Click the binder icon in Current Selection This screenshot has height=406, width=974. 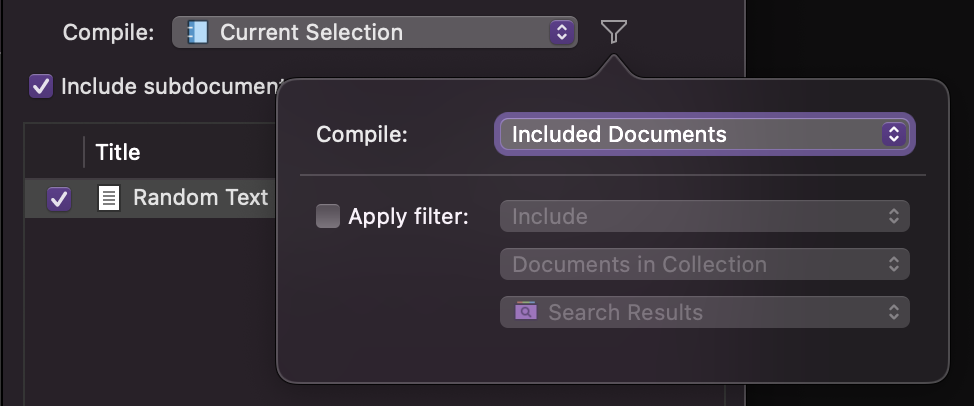[x=197, y=32]
